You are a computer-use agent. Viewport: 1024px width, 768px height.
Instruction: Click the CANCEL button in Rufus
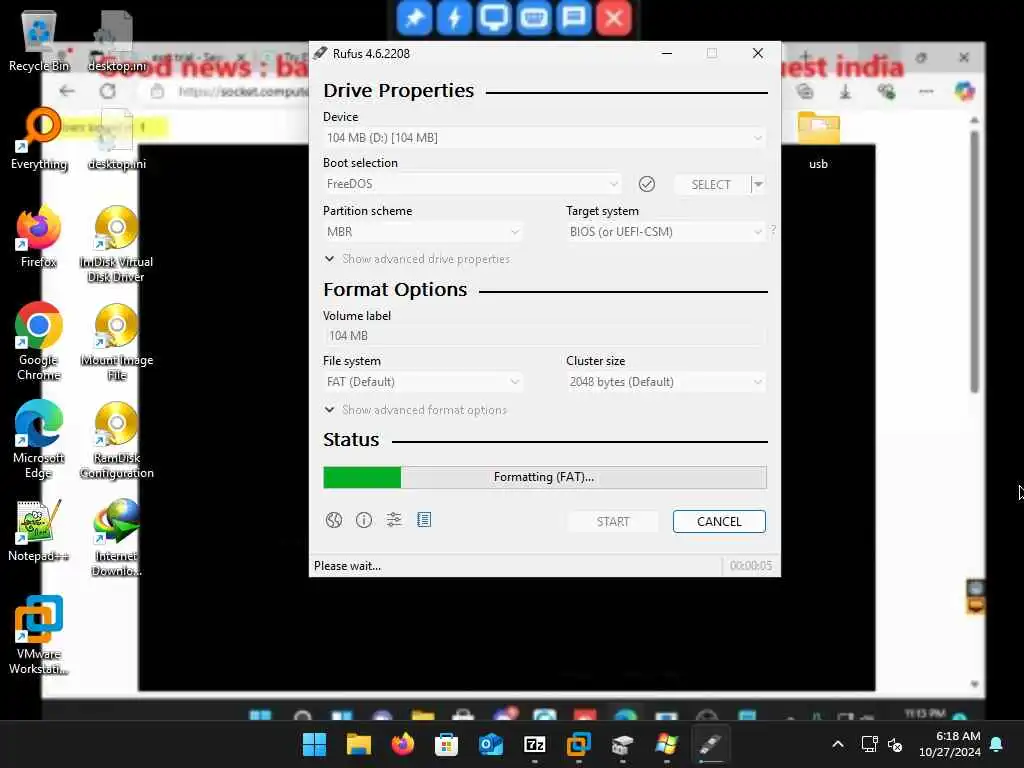719,521
